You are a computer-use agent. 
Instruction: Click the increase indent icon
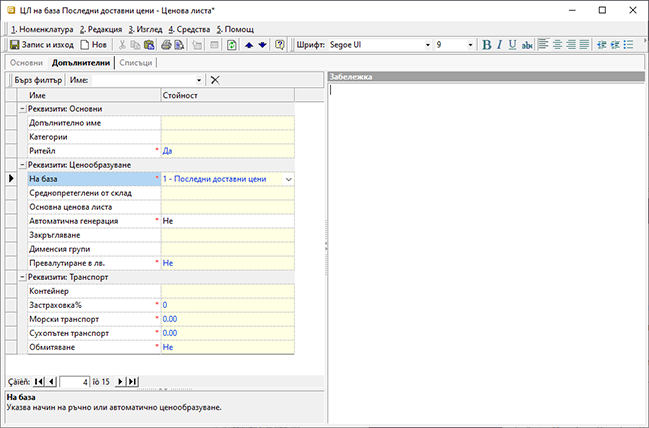pos(615,45)
